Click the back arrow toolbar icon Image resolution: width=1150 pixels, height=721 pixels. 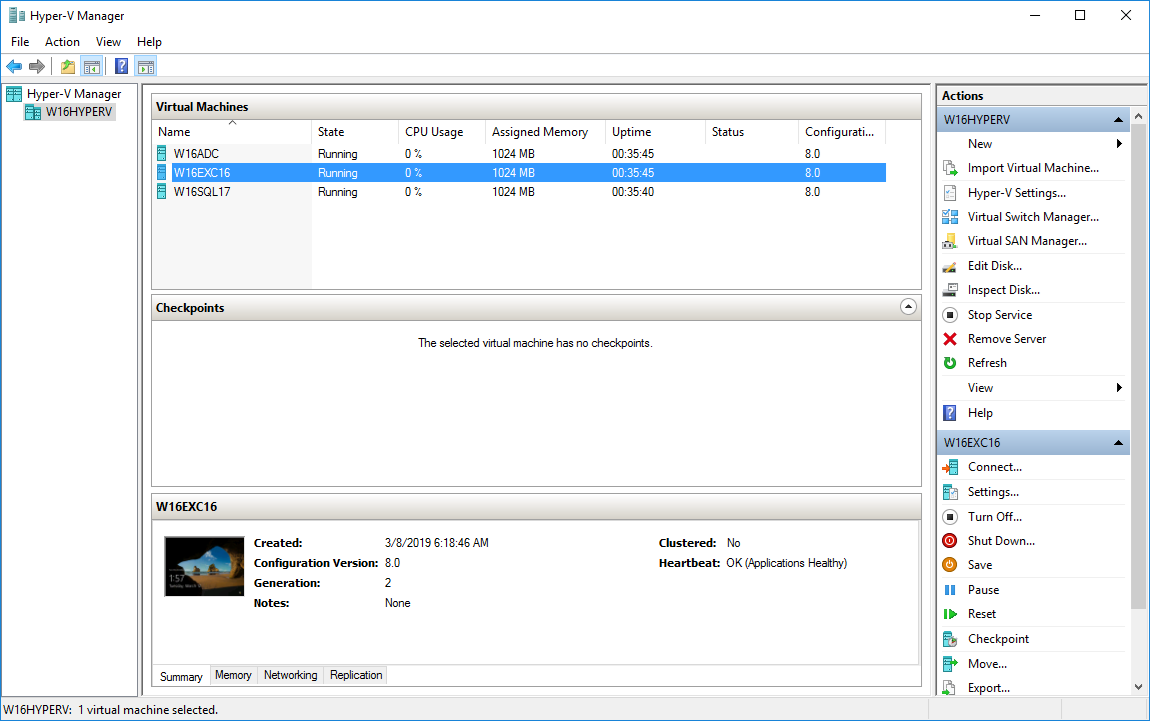click(14, 67)
